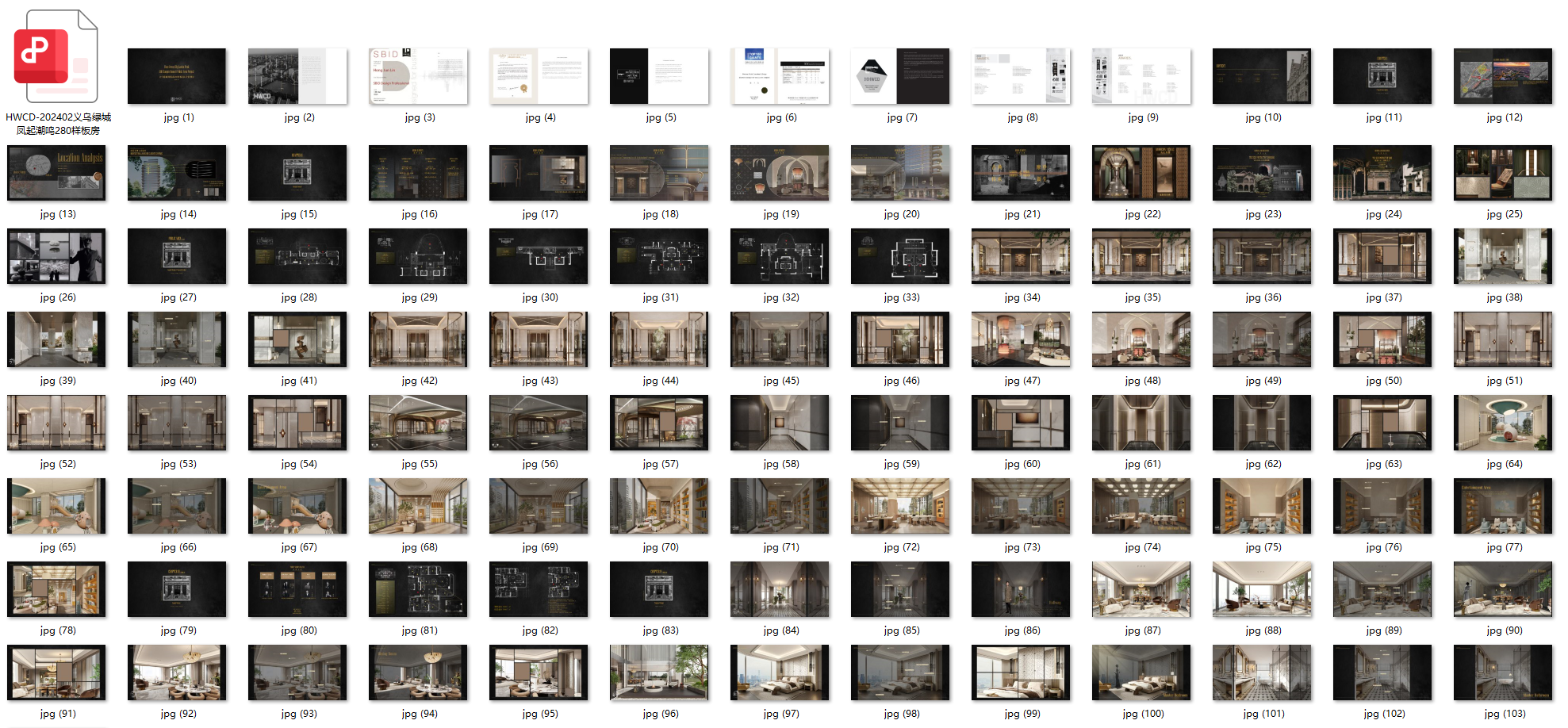Select the jpg (22) arched corridor image
1568x728 pixels.
pos(1141,173)
